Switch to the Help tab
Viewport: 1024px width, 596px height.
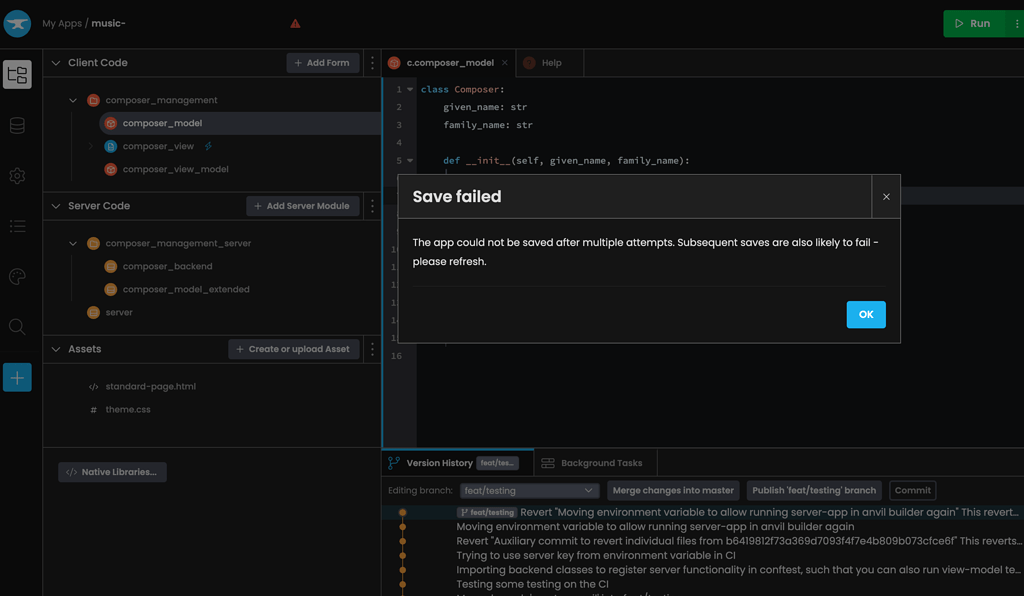(547, 61)
